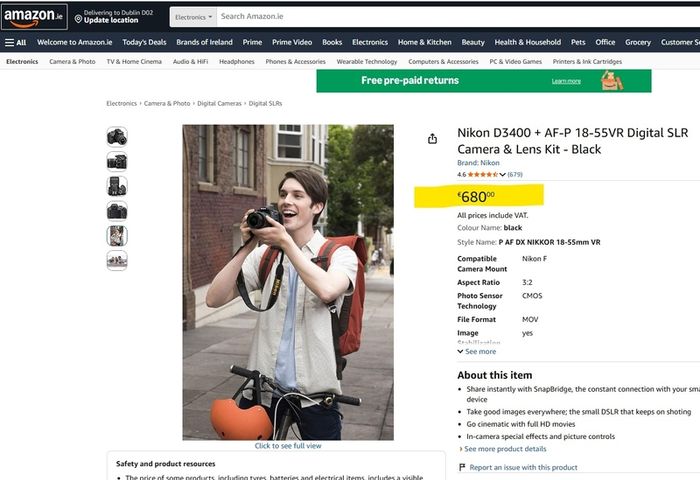Select third thumbnail showing camera kit
This screenshot has height=480, width=700.
click(x=117, y=186)
